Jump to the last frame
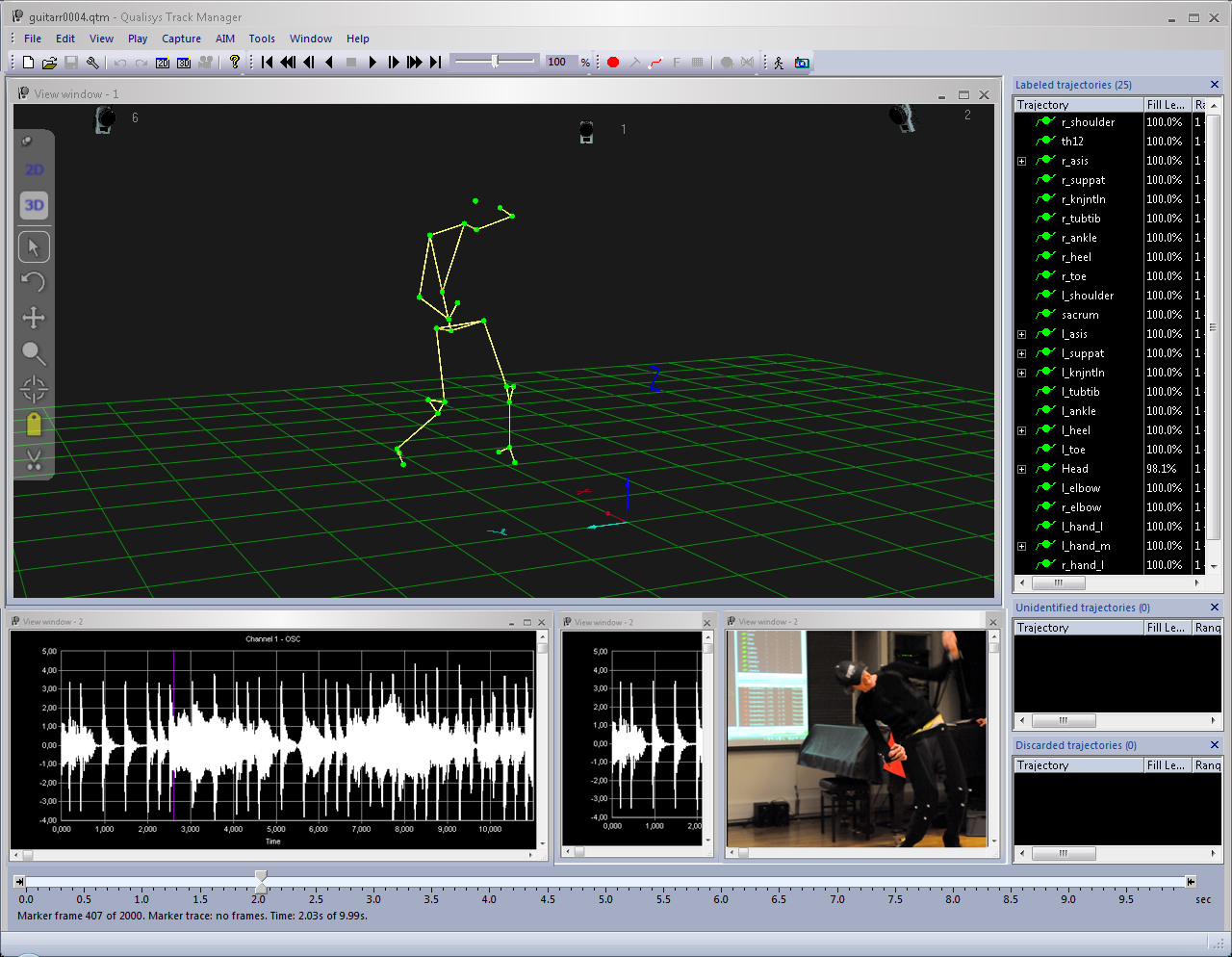This screenshot has height=957, width=1232. point(435,63)
